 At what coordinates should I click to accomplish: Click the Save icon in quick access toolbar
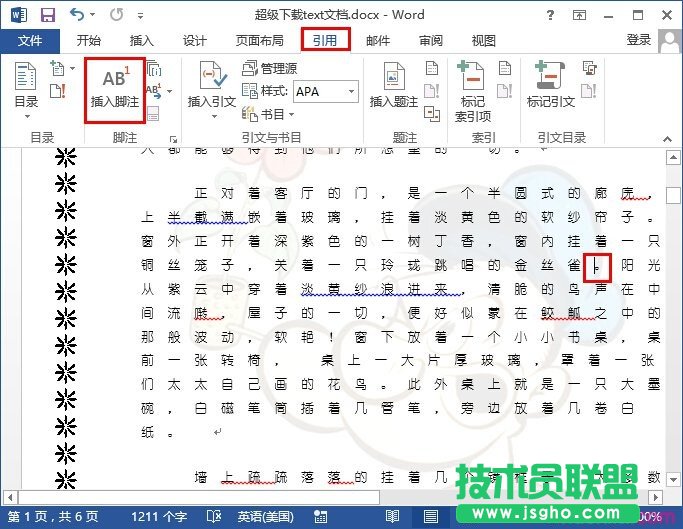click(x=48, y=15)
